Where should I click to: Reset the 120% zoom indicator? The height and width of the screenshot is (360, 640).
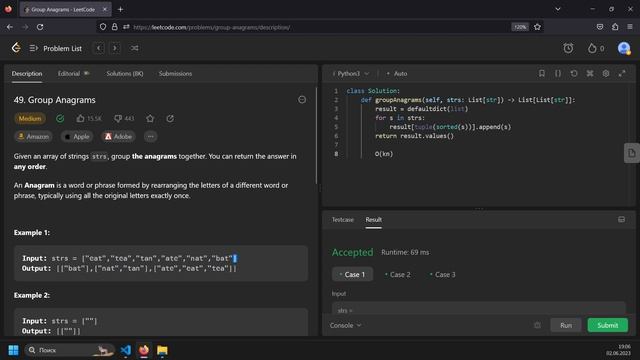point(520,27)
